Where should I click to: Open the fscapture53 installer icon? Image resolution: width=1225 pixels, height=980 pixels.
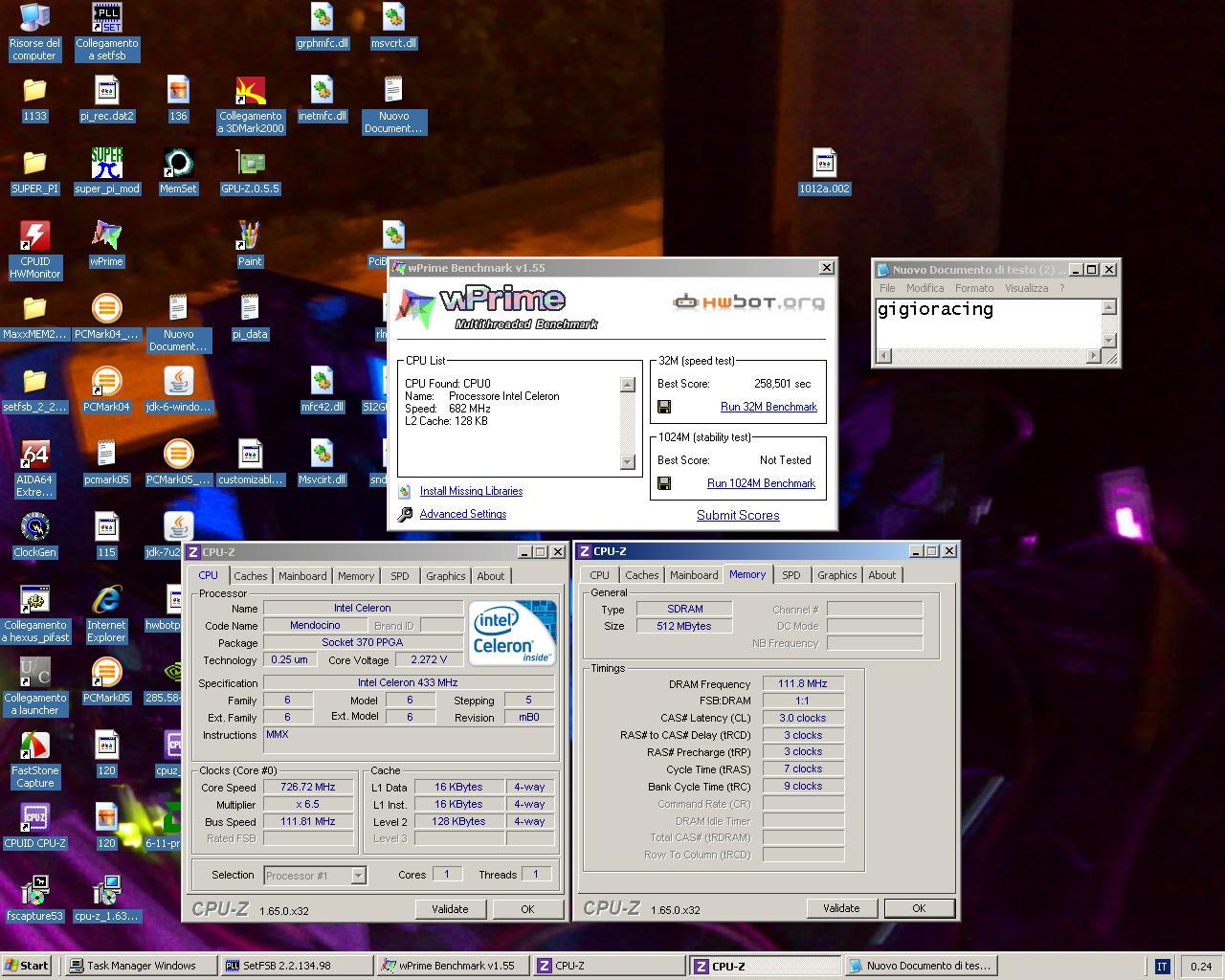[x=34, y=900]
